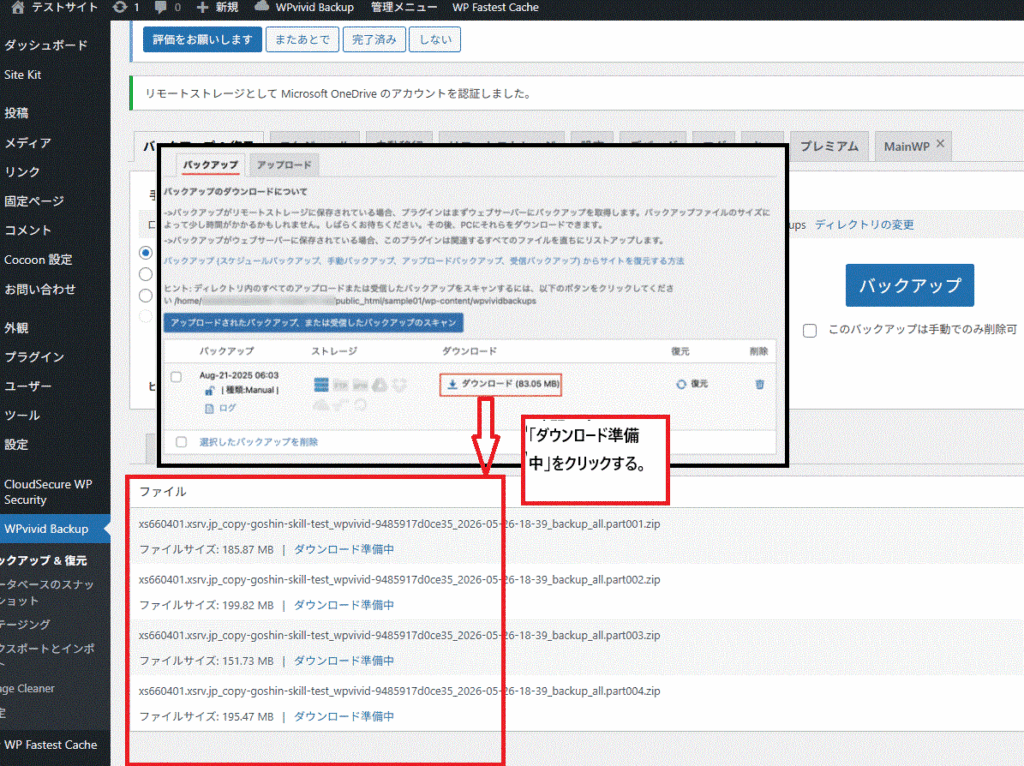Viewport: 1024px width, 766px height.
Task: Click the SFTP storage icon in backup row
Action: pyautogui.click(x=360, y=385)
